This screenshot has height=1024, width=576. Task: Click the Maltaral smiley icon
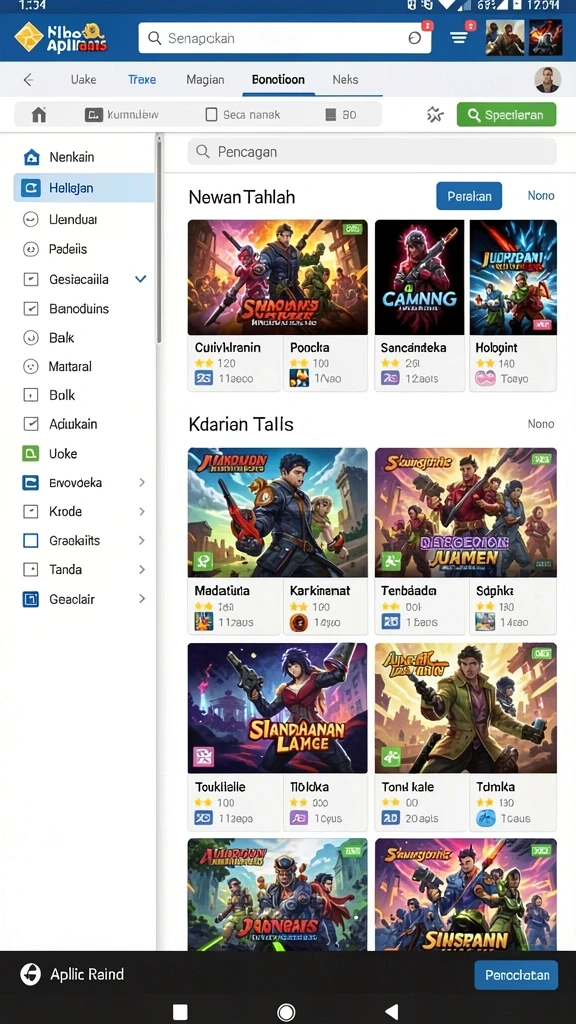[x=31, y=366]
